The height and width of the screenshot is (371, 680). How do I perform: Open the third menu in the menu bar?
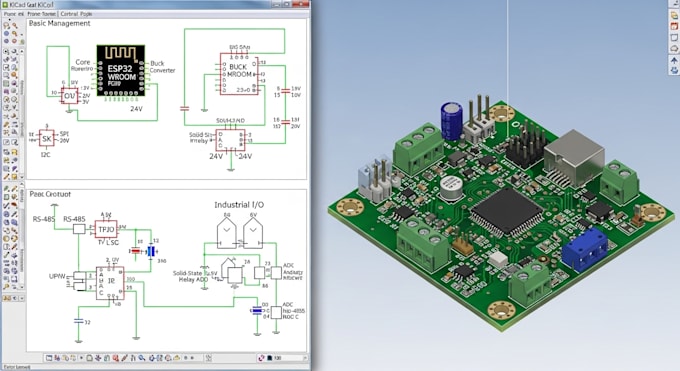point(76,14)
